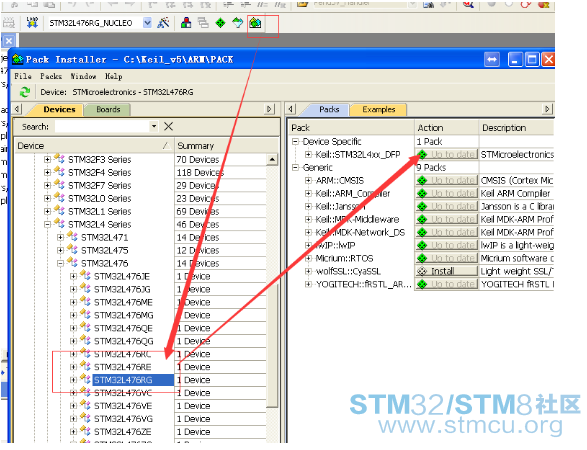This screenshot has width=587, height=450.
Task: Click the sort arrow in Device column header
Action: (x=167, y=146)
